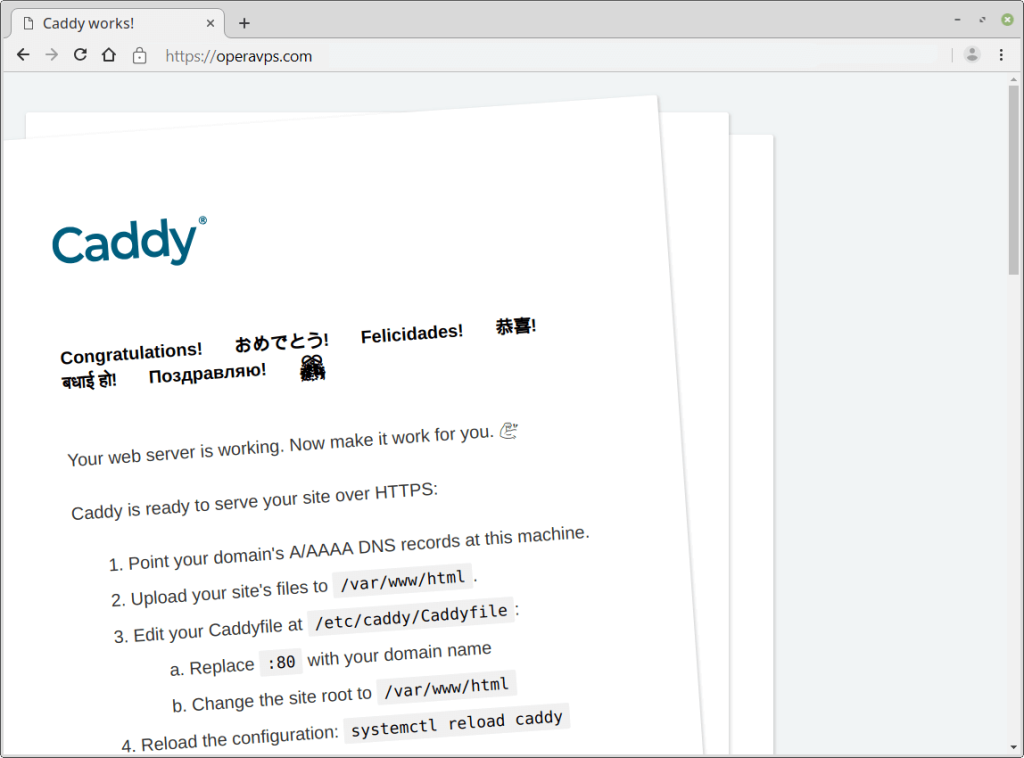View site security via the padlock icon

[140, 56]
